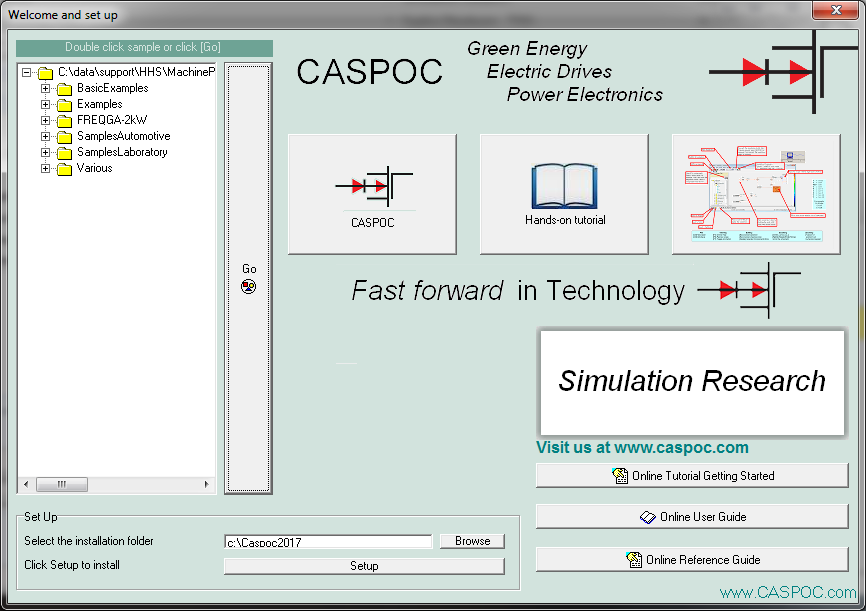Expand the SamplesAutomotive folder
The image size is (866, 611).
45,136
